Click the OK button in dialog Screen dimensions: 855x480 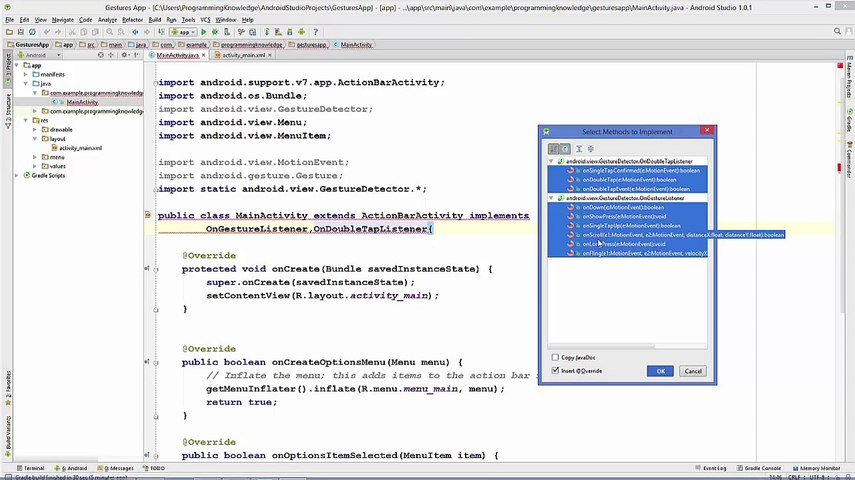(x=660, y=371)
